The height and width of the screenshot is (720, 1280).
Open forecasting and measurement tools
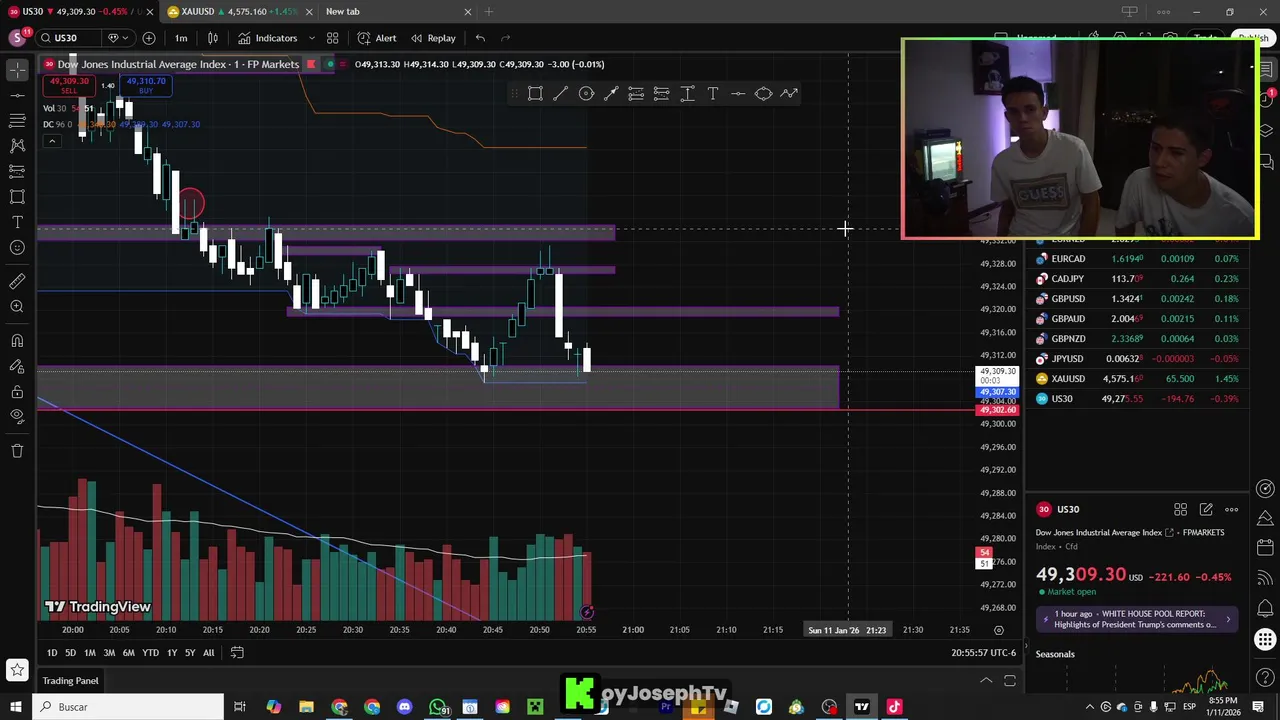coord(17,171)
